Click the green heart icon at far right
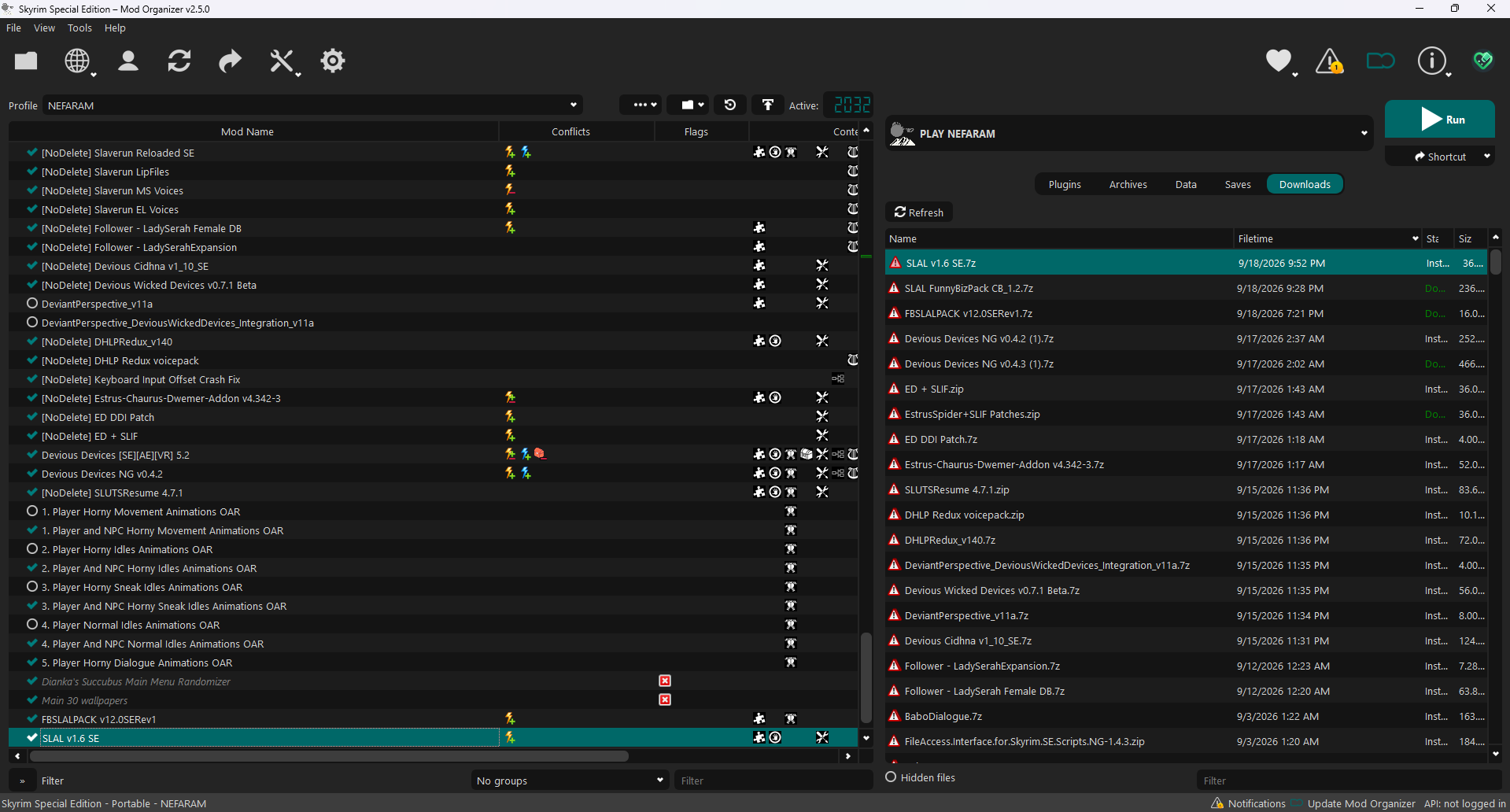1510x812 pixels. (1483, 61)
